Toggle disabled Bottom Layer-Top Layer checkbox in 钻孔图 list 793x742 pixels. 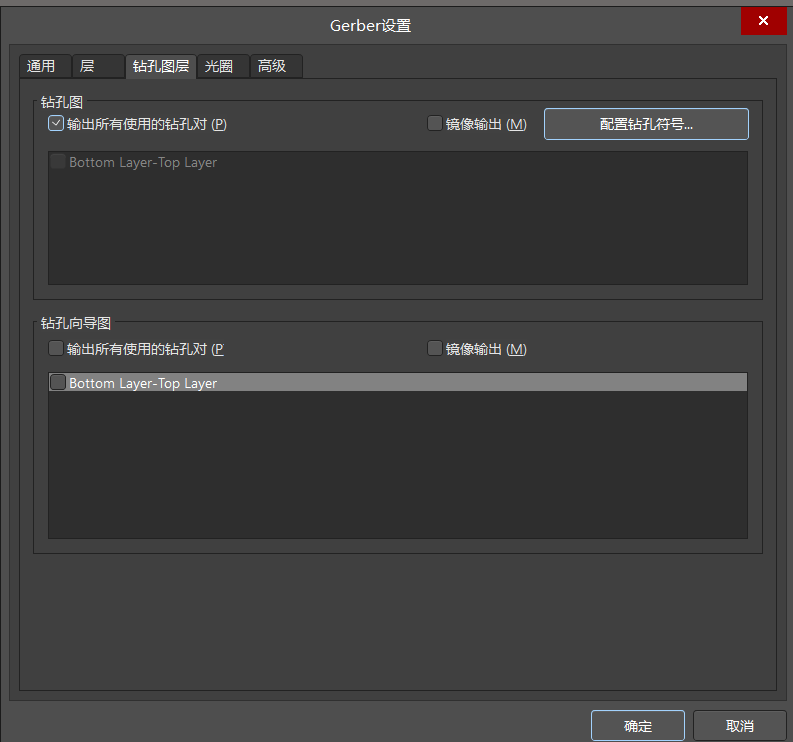click(58, 162)
